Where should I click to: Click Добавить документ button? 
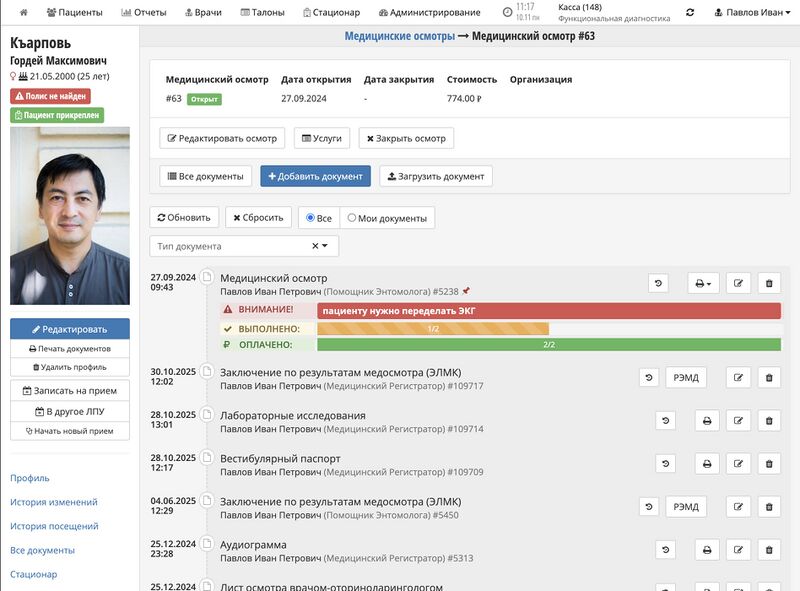click(315, 176)
